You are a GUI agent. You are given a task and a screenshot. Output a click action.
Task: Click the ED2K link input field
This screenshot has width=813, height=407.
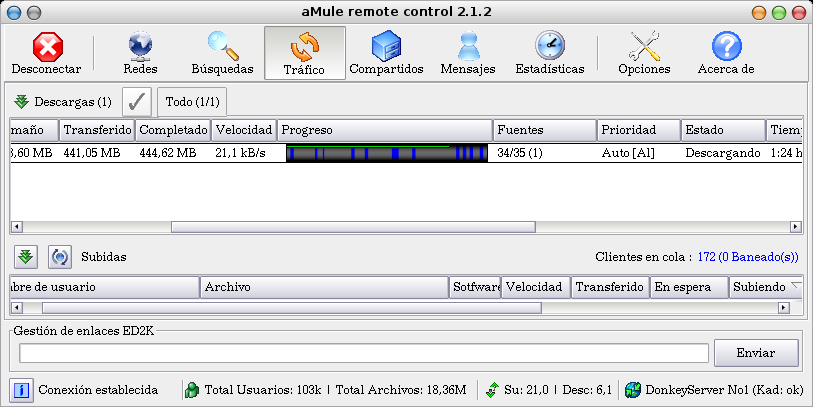(364, 353)
